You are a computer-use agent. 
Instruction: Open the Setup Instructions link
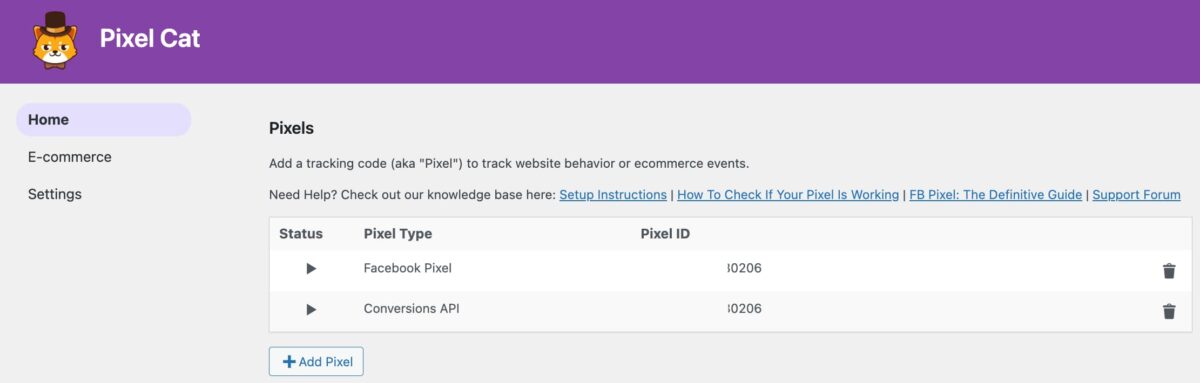click(613, 195)
